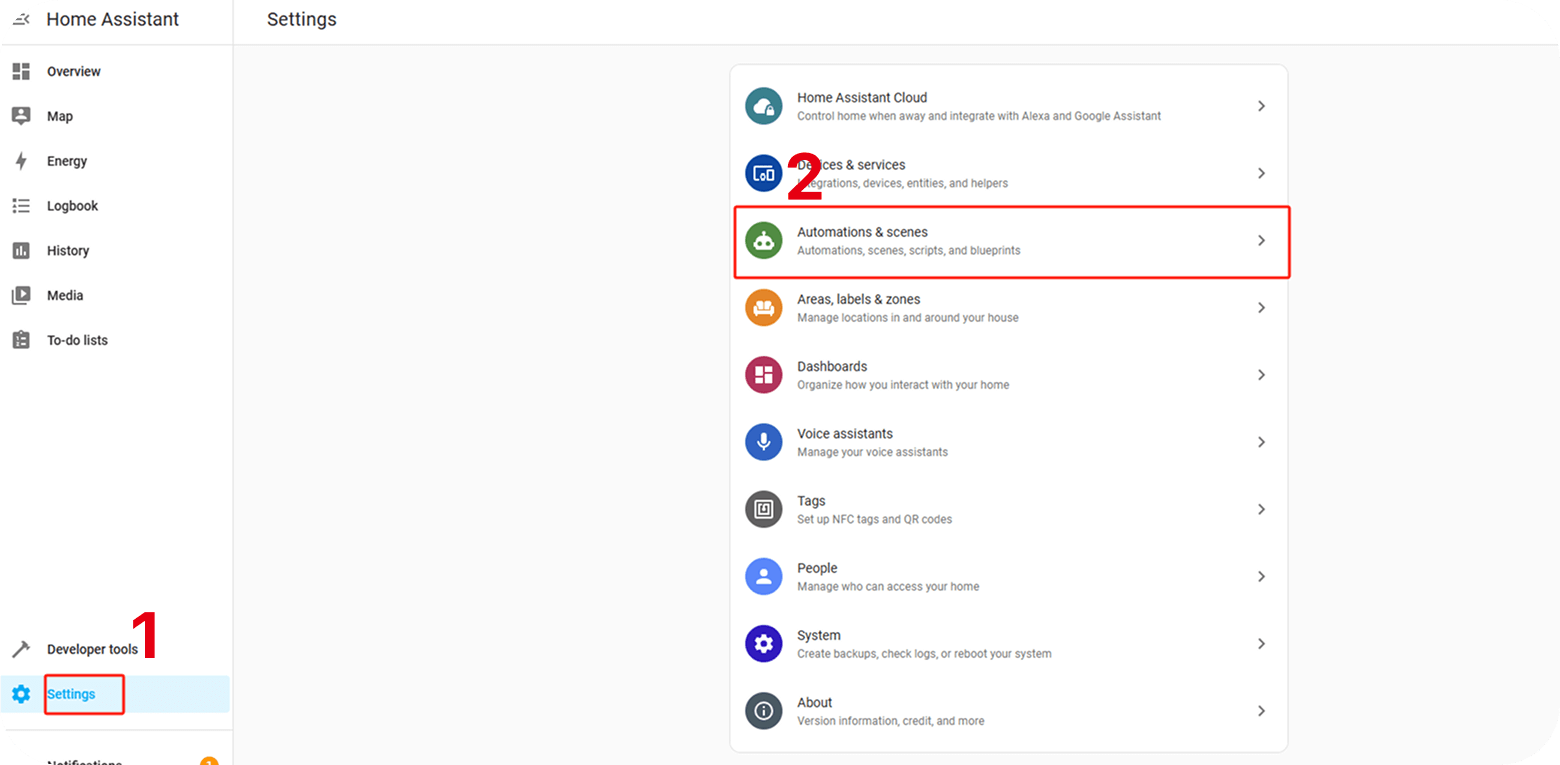Viewport: 1560px width, 765px height.
Task: Expand Tags row chevron
Action: tap(1261, 509)
